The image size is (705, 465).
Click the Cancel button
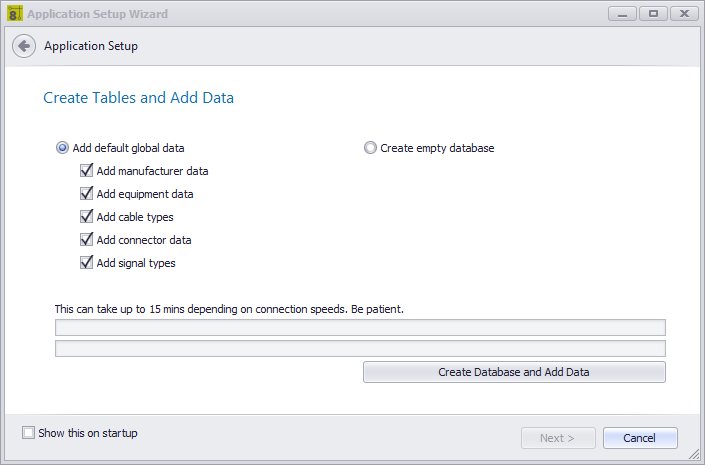(x=640, y=438)
